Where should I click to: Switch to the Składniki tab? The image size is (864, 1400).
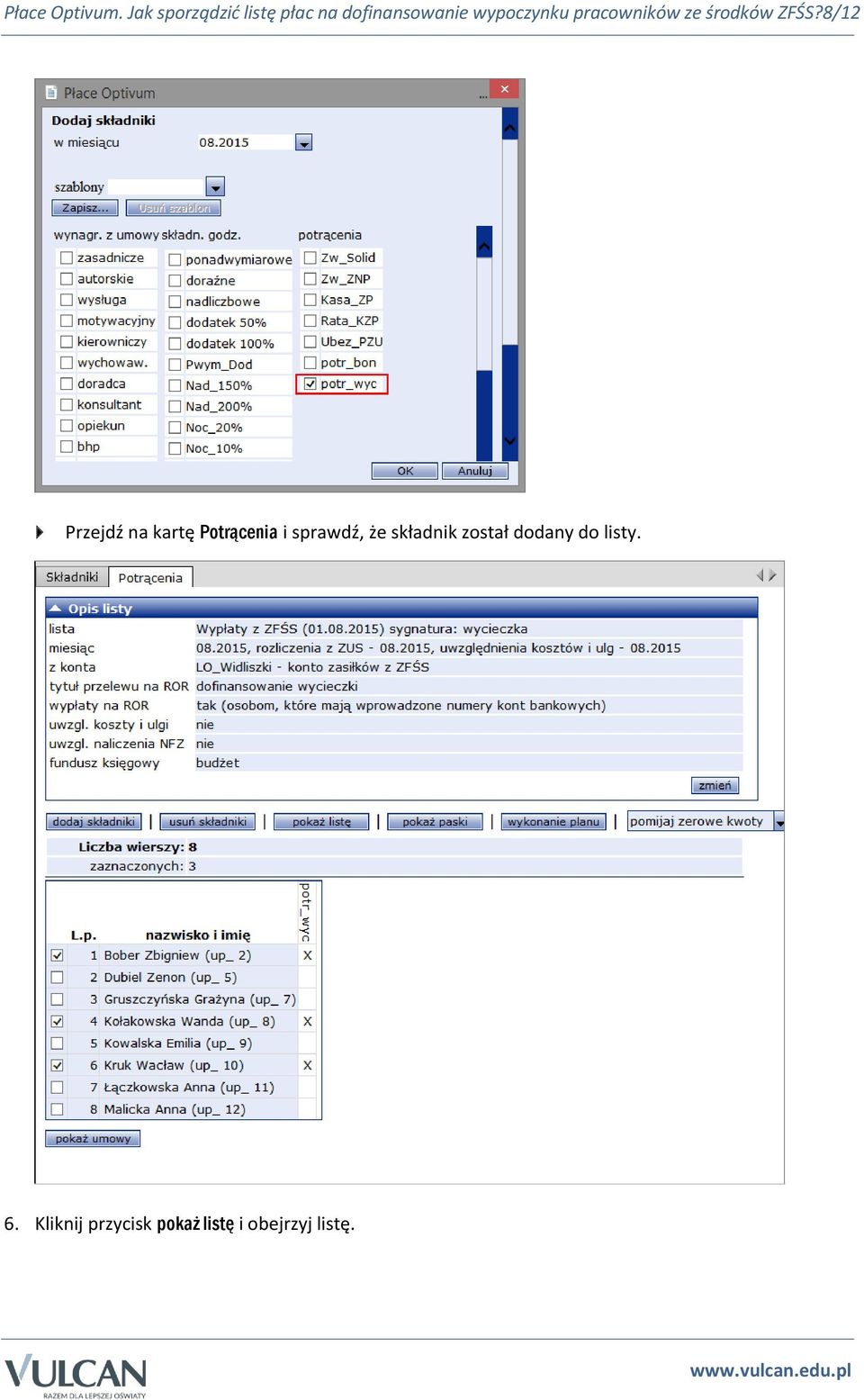point(72,577)
